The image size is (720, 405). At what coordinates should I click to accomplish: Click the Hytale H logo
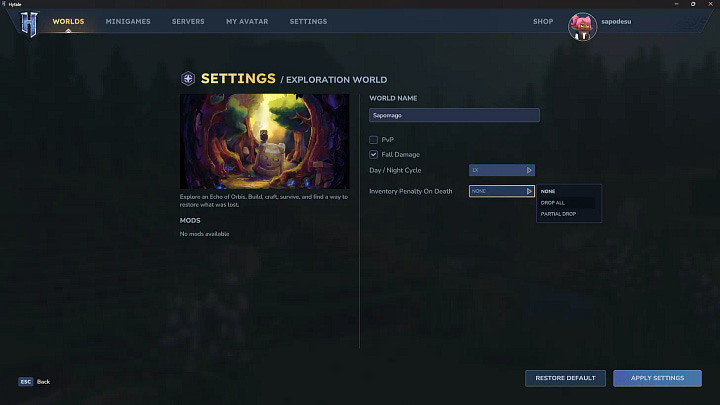coord(29,24)
